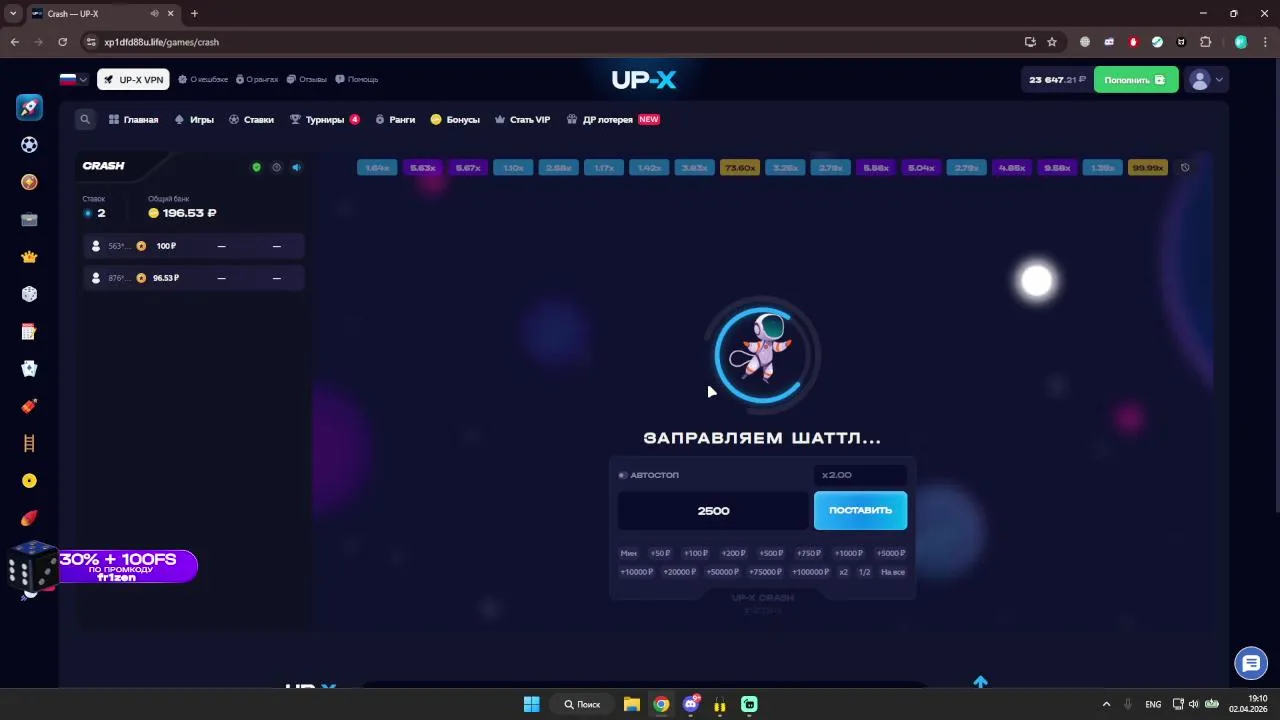Reload the page in Chrome

tap(62, 42)
